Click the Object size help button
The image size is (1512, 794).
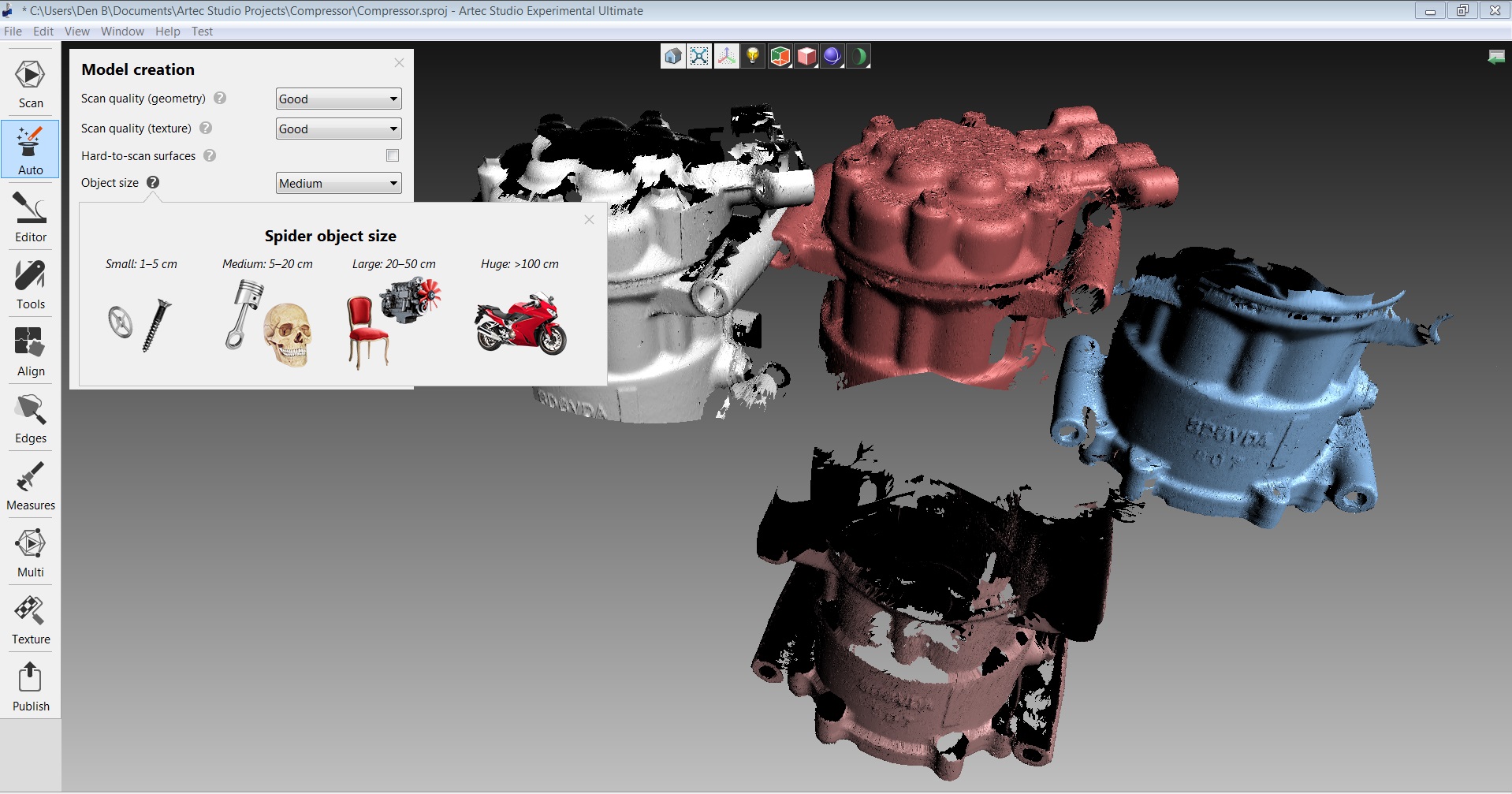pos(153,182)
